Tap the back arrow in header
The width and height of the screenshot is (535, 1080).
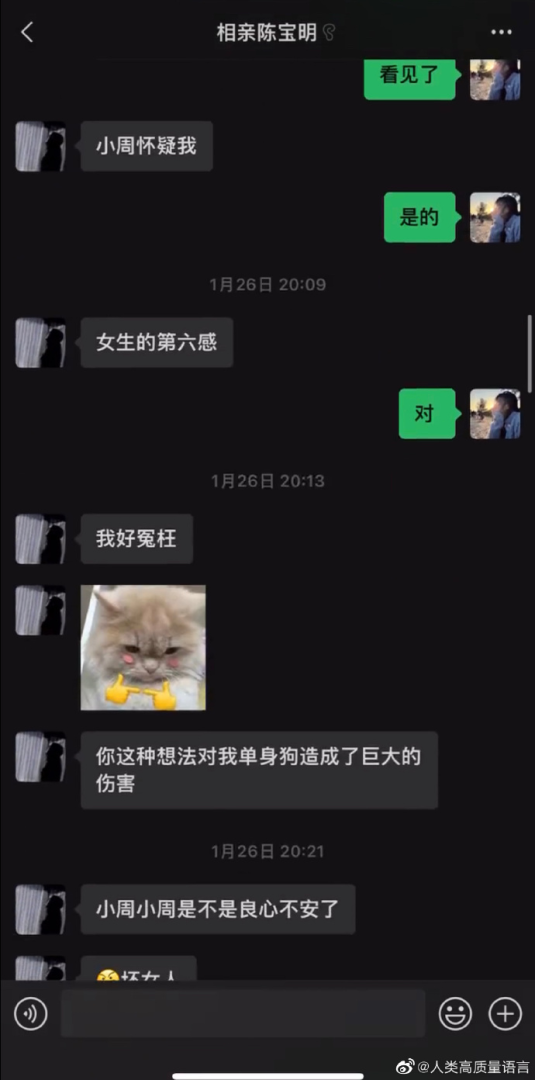tap(27, 32)
